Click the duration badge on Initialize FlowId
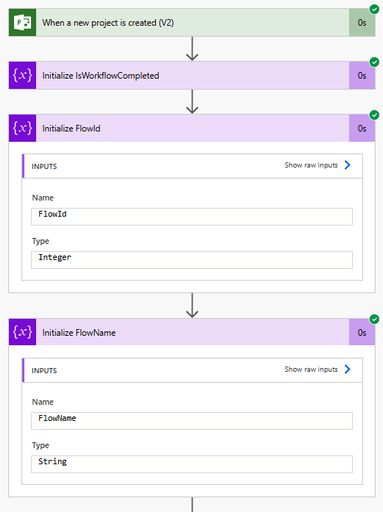The image size is (383, 512). pos(362,128)
